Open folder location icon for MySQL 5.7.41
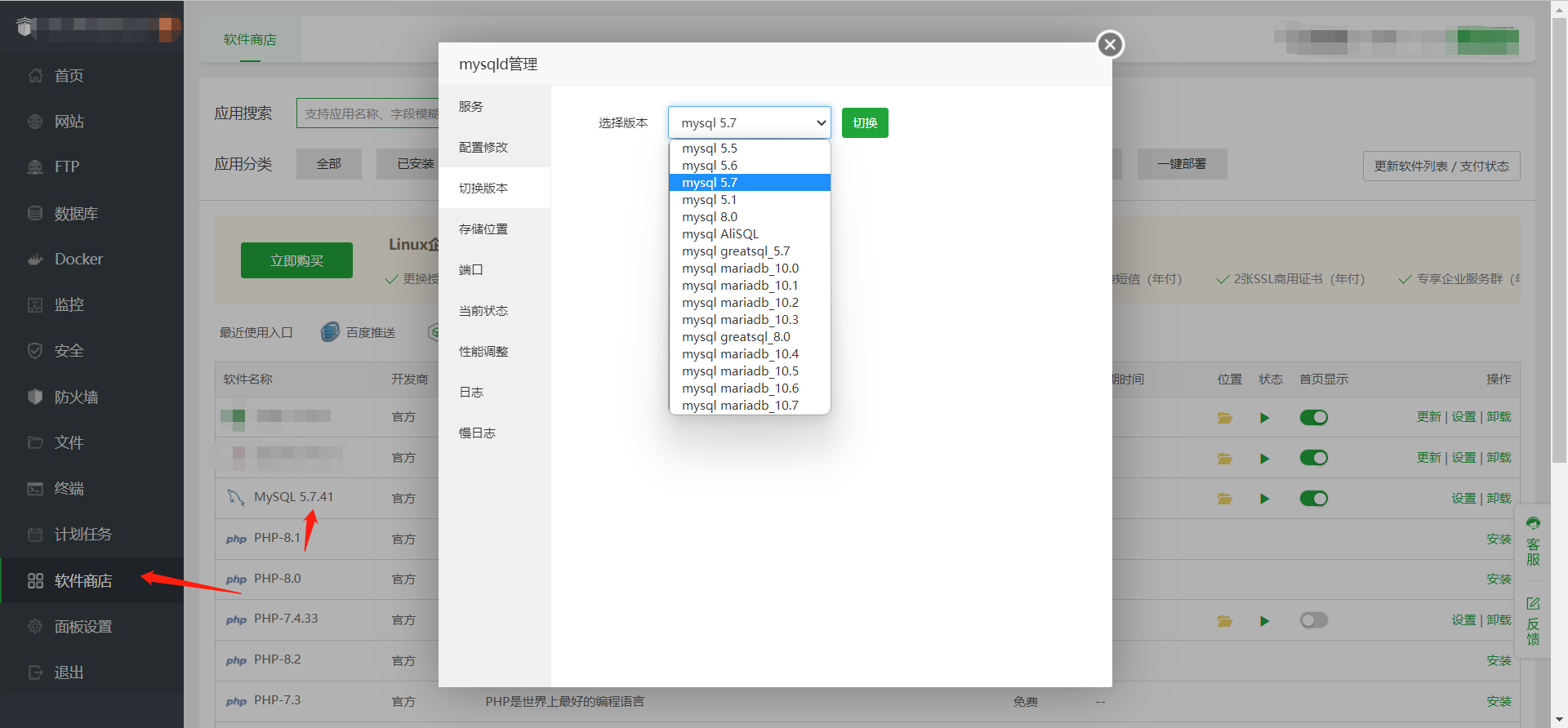 (x=1224, y=499)
